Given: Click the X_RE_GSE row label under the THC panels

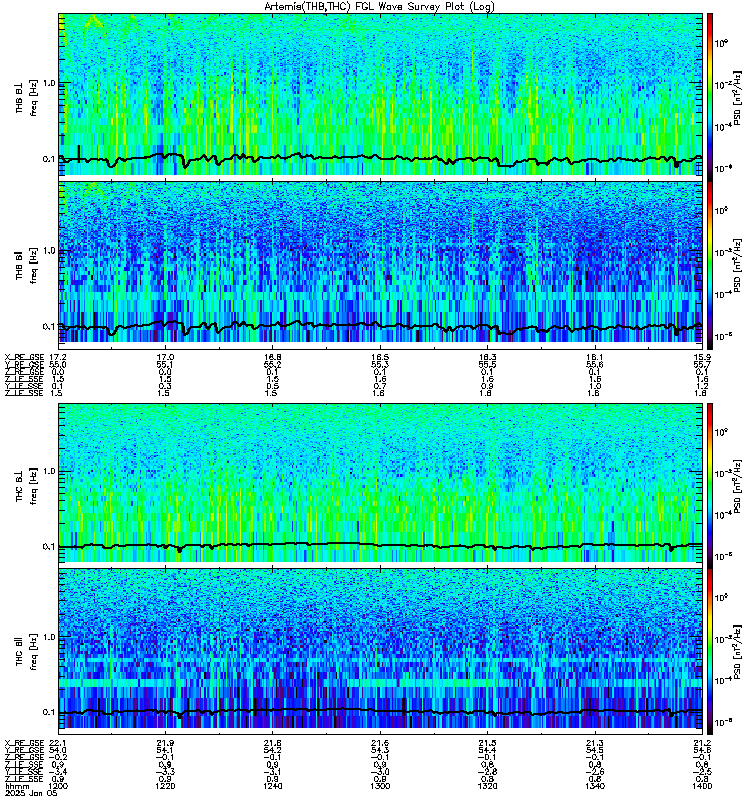Looking at the screenshot, I should point(24,743).
